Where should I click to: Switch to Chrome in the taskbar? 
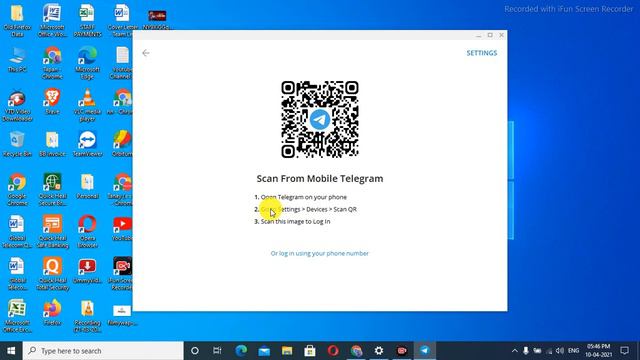point(356,351)
